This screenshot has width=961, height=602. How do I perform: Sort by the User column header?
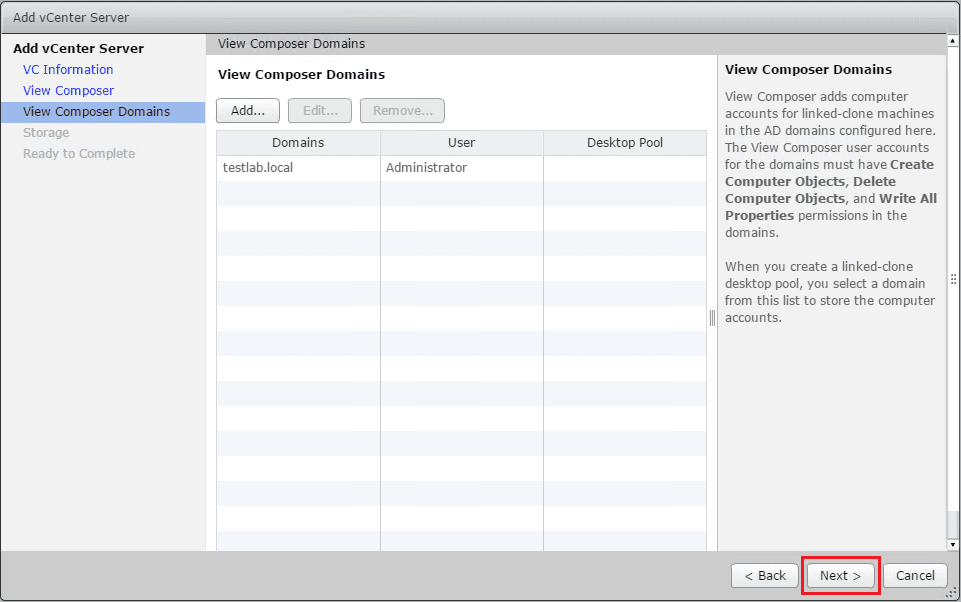(462, 142)
